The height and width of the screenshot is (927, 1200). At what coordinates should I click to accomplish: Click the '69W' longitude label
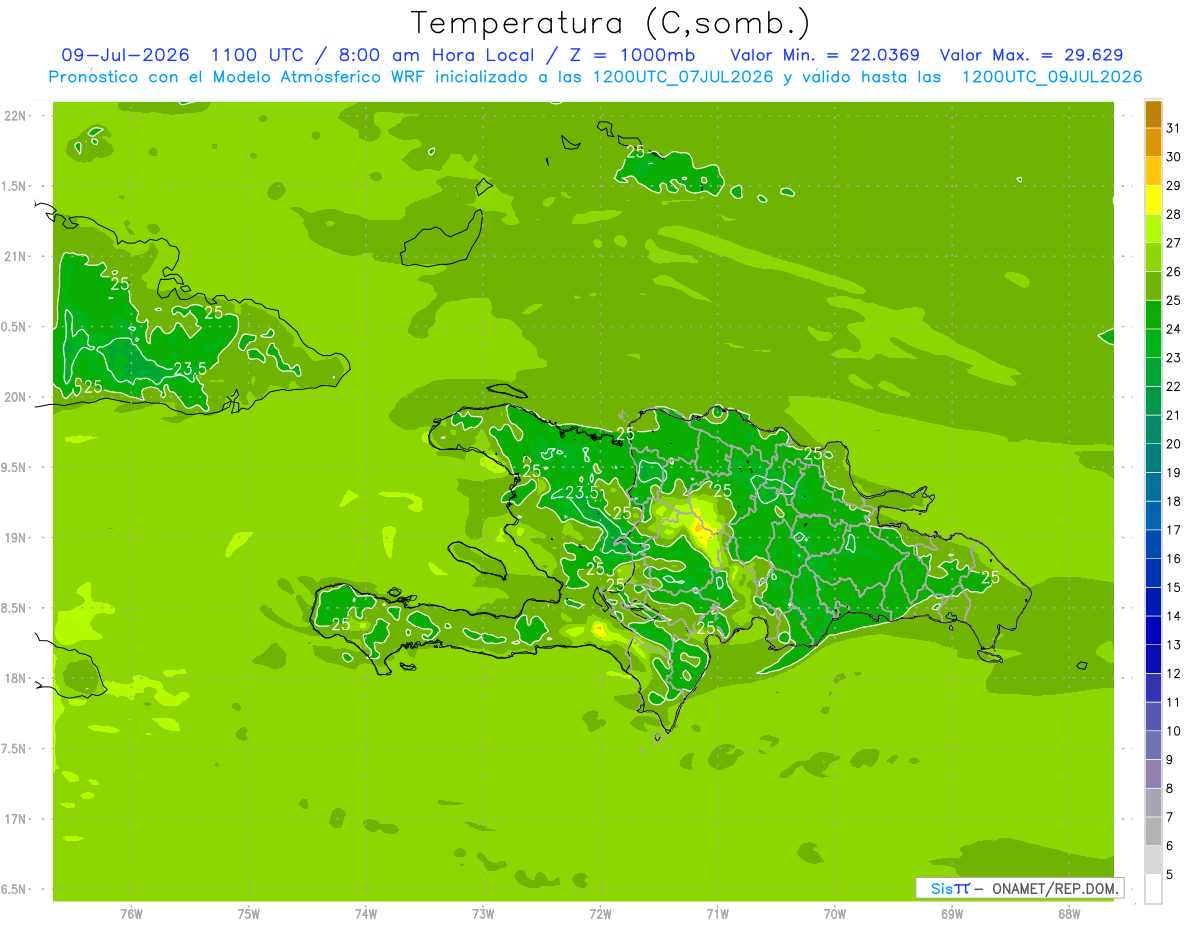tap(952, 914)
